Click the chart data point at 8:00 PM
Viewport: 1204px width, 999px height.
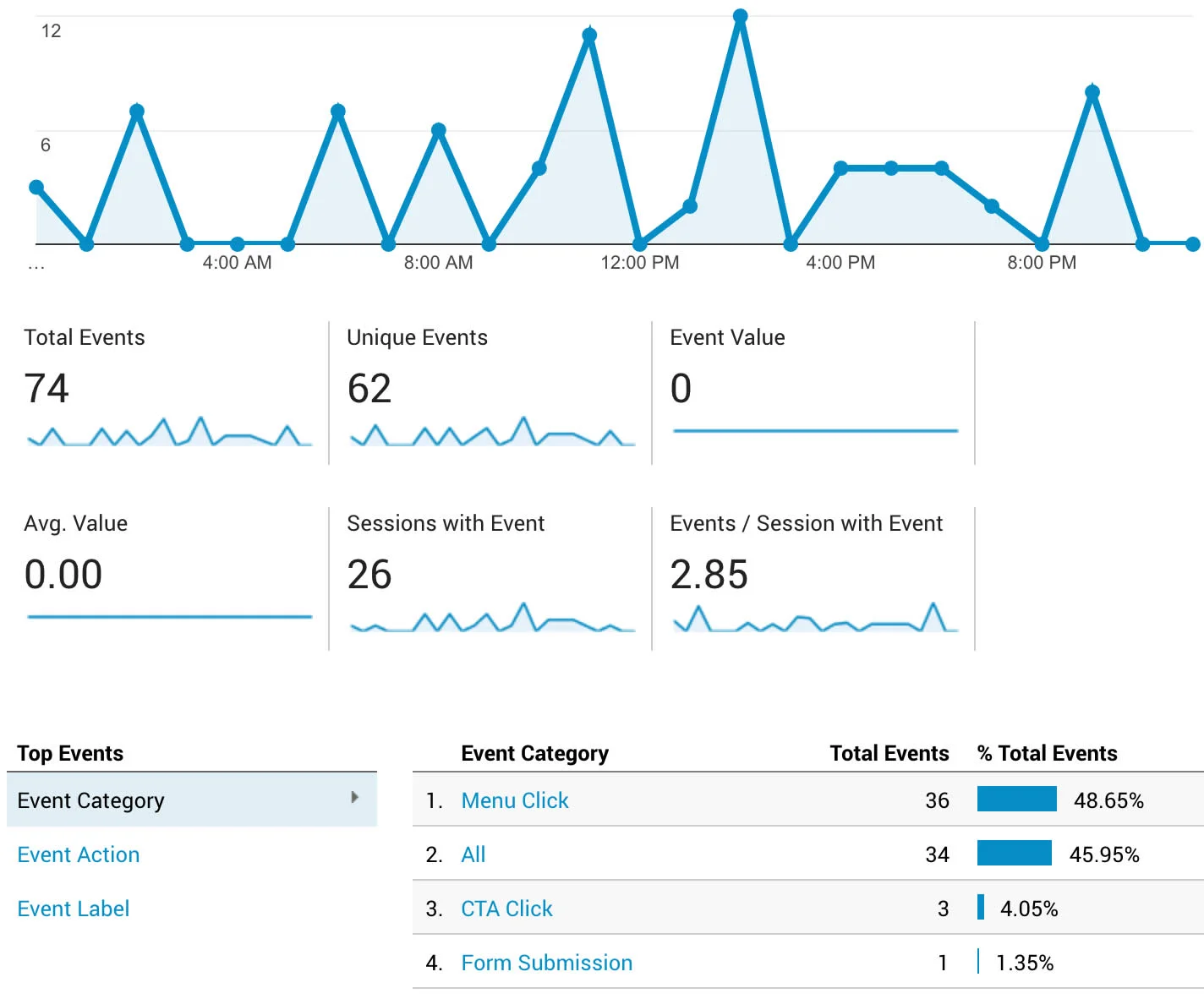click(1042, 244)
